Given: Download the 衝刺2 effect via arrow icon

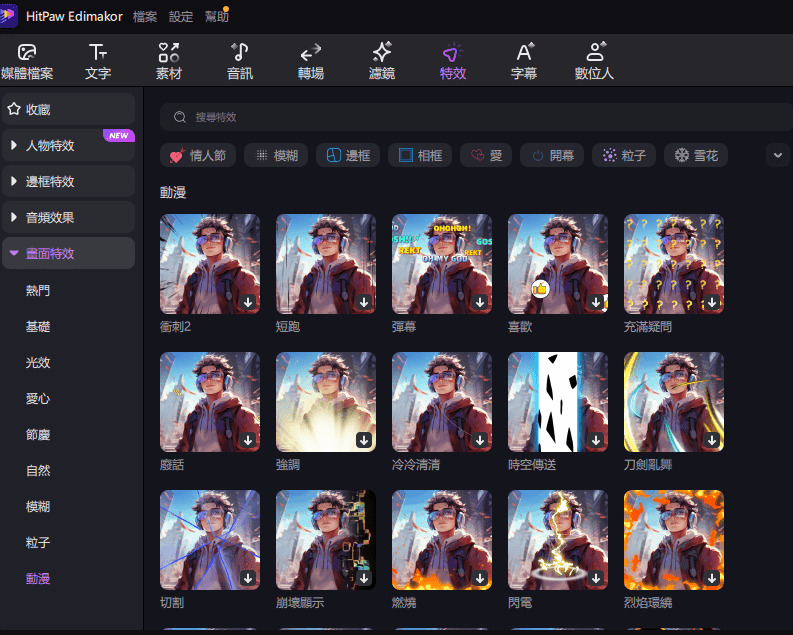Looking at the screenshot, I should point(248,302).
